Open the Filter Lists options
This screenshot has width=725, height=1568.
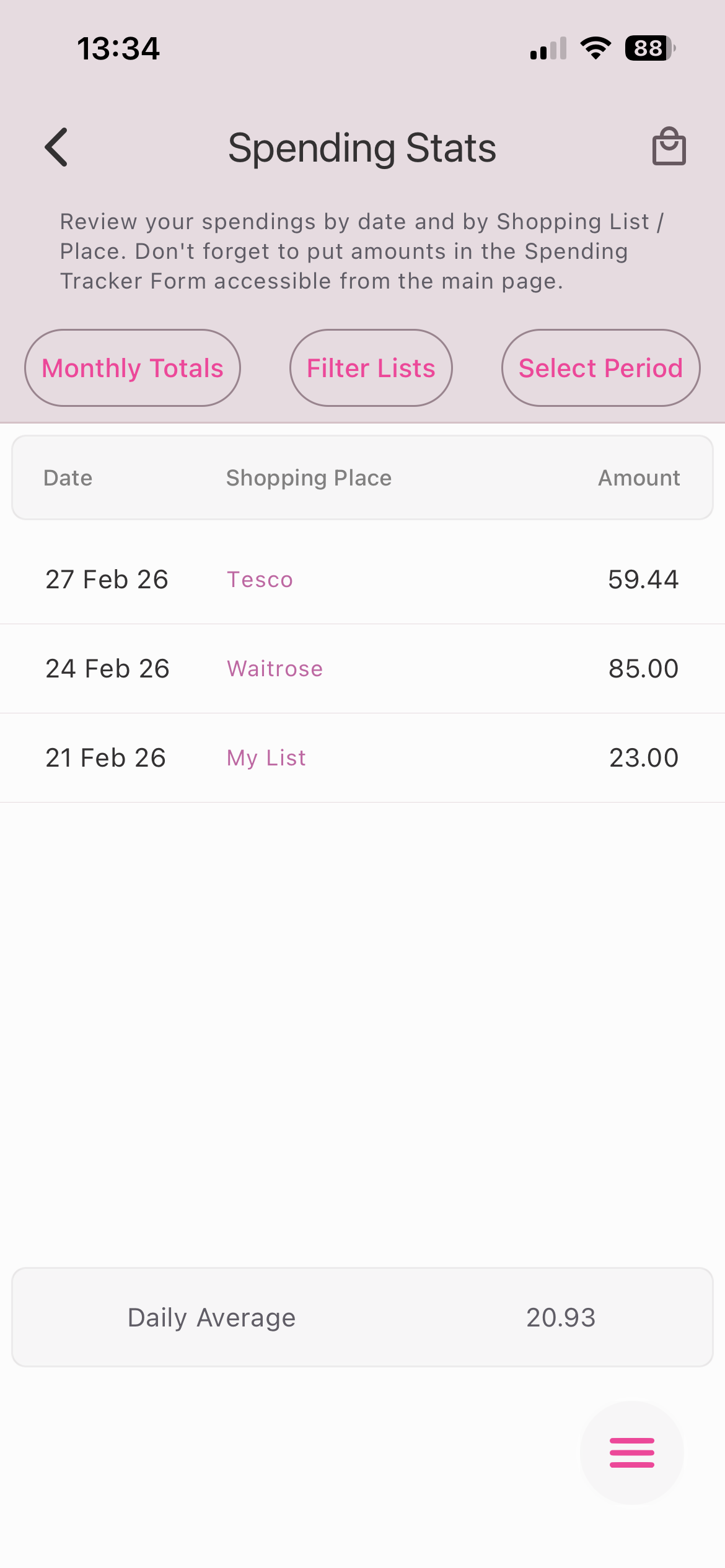pos(371,368)
